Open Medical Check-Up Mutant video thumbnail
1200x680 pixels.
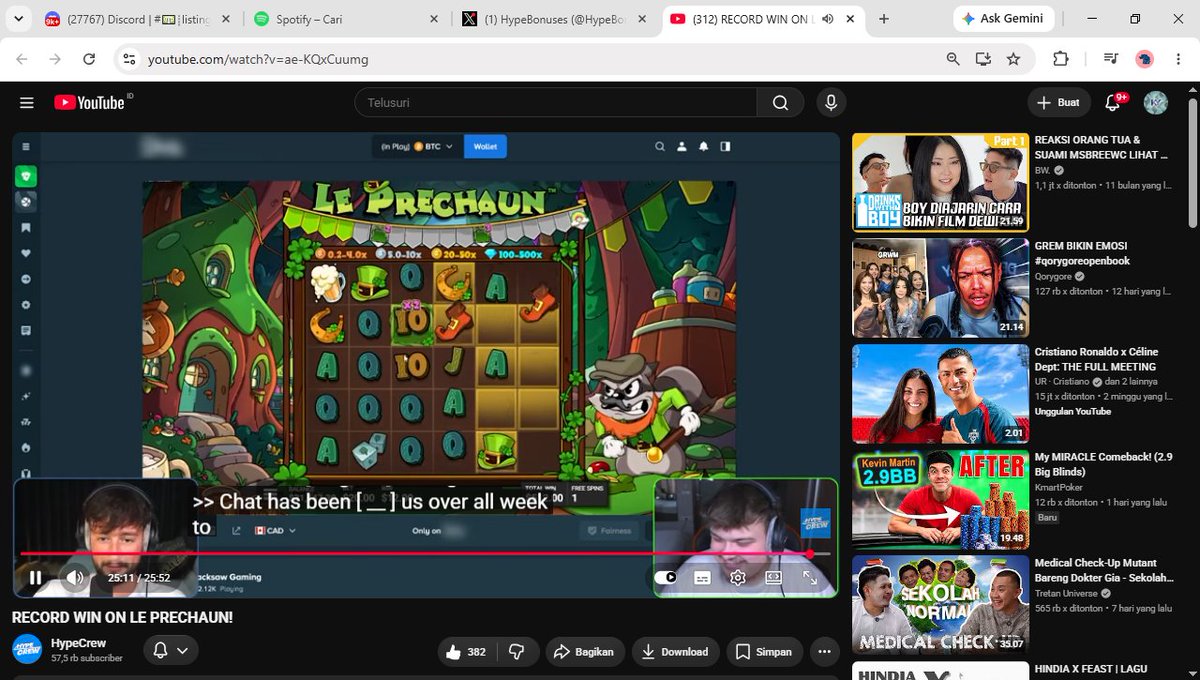point(940,604)
